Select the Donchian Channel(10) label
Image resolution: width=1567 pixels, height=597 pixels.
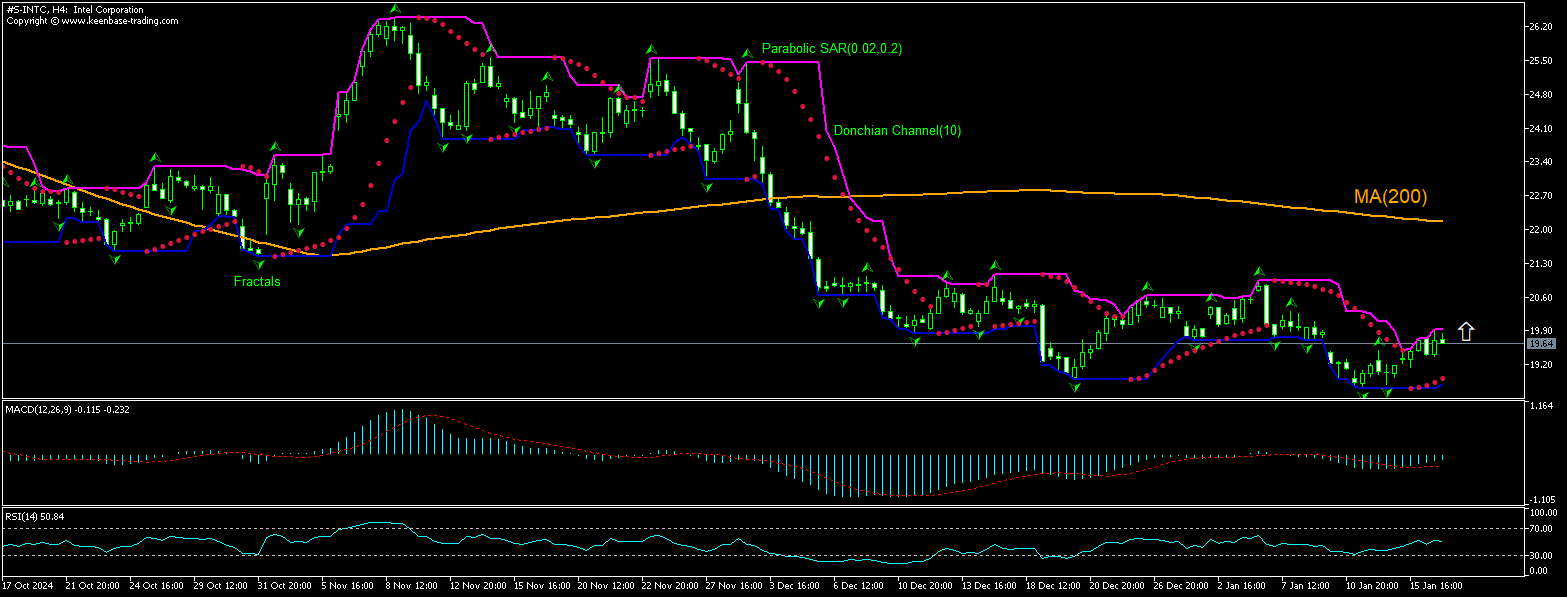pos(897,130)
